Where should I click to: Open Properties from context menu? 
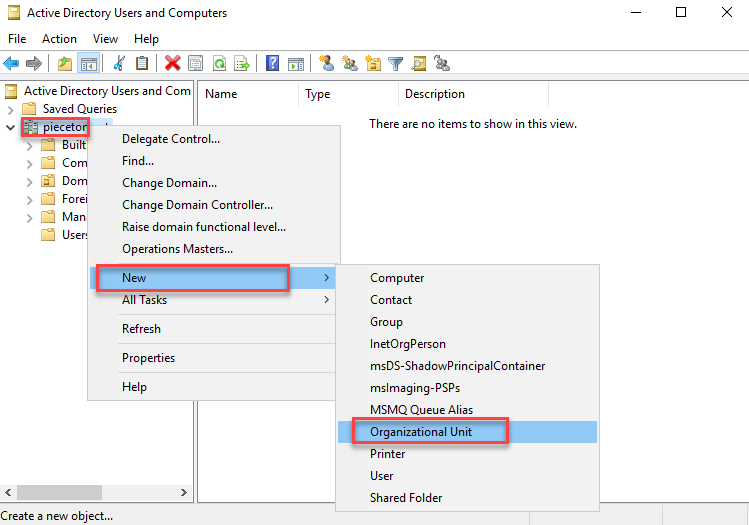click(x=214, y=358)
